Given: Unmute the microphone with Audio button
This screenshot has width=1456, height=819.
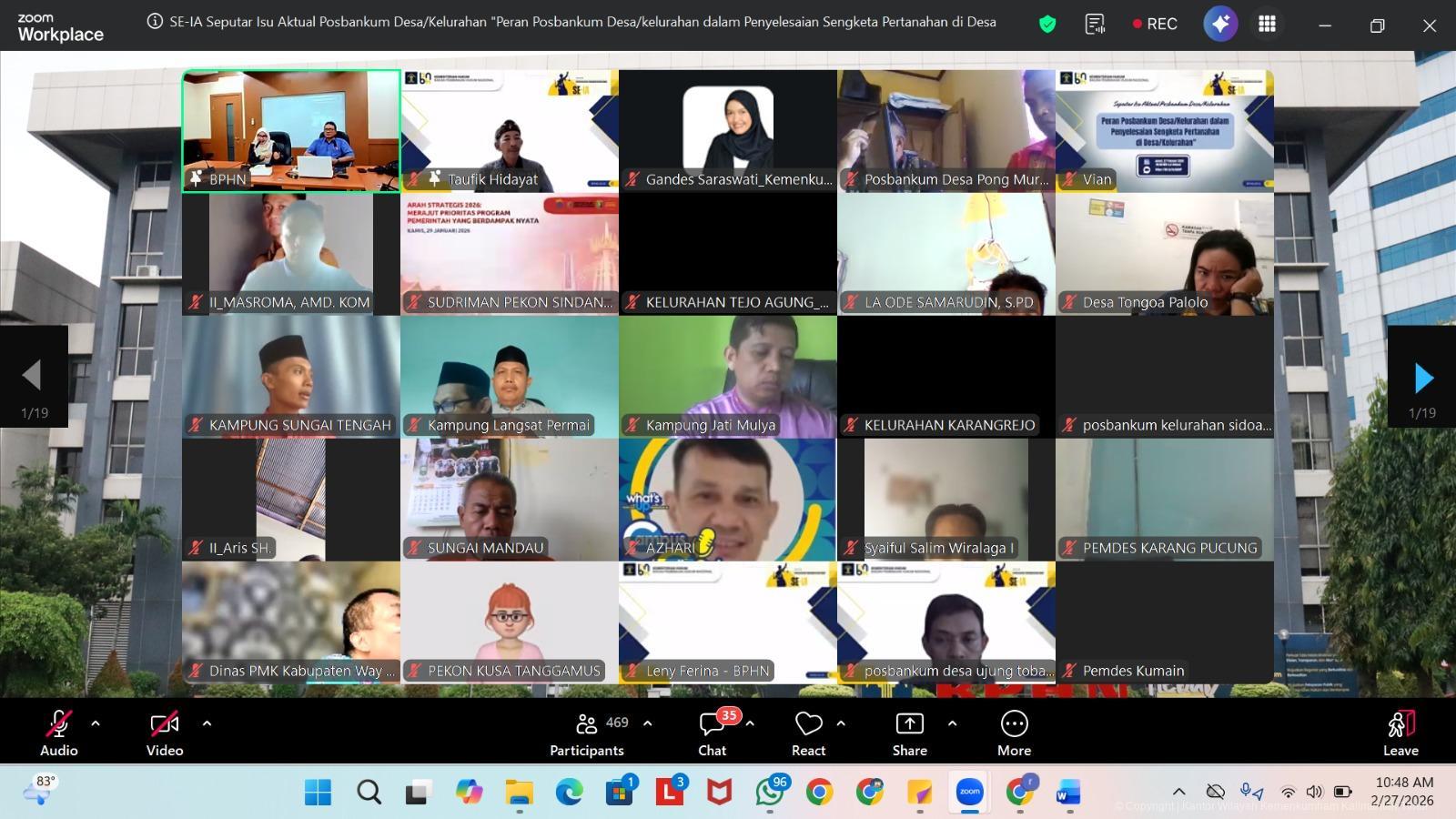Looking at the screenshot, I should [58, 733].
